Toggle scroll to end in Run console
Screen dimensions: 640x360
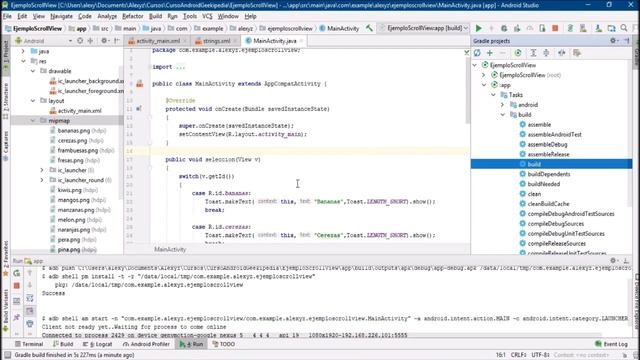pos(30,311)
